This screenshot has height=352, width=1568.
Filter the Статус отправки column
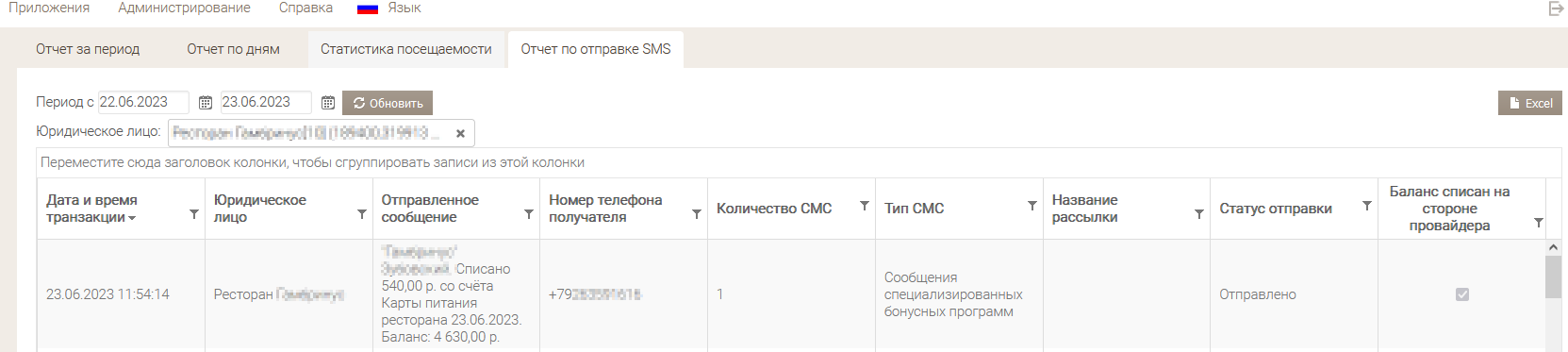pos(1367,206)
